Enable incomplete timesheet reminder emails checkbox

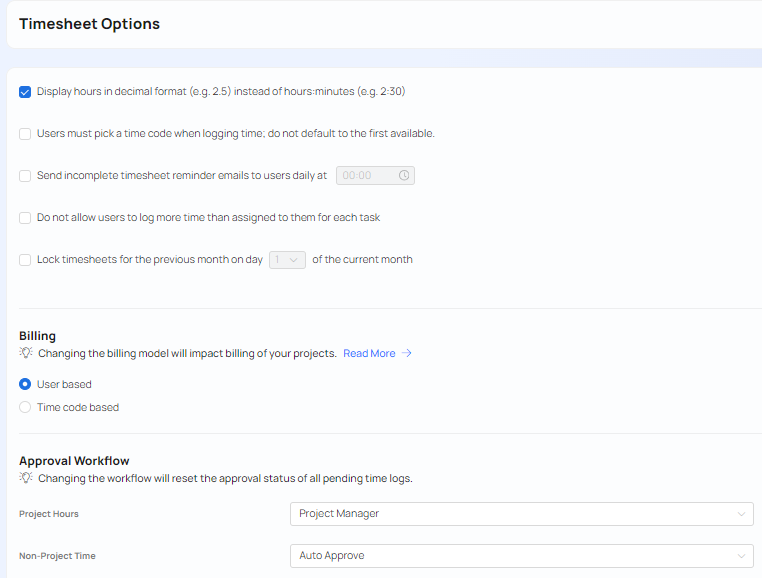[x=25, y=176]
